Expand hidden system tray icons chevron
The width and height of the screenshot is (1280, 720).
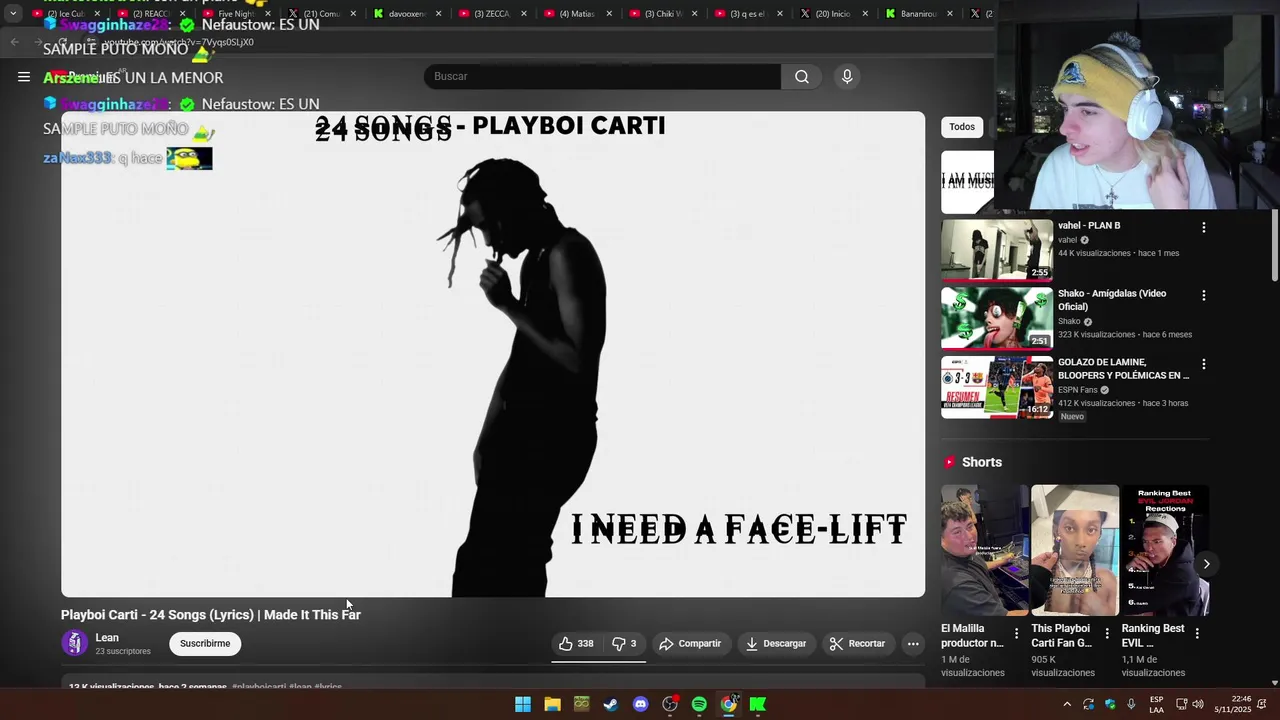click(1067, 705)
